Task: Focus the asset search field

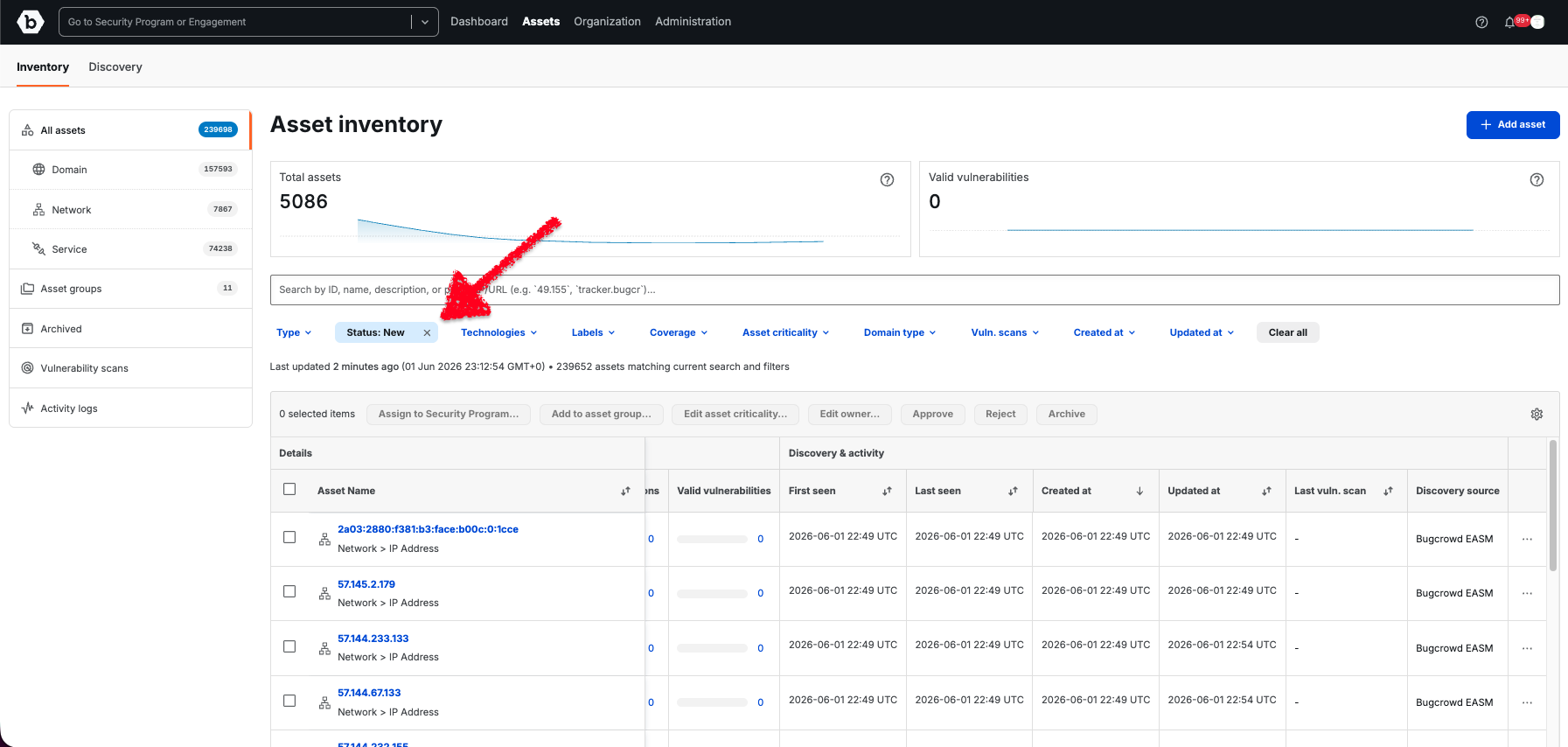Action: (x=915, y=290)
